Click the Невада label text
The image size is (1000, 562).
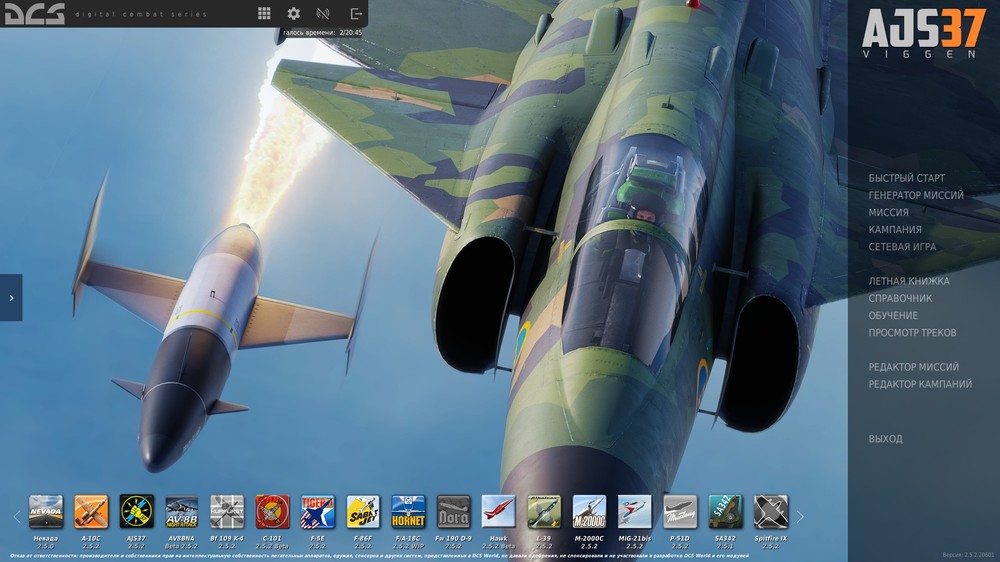(46, 538)
